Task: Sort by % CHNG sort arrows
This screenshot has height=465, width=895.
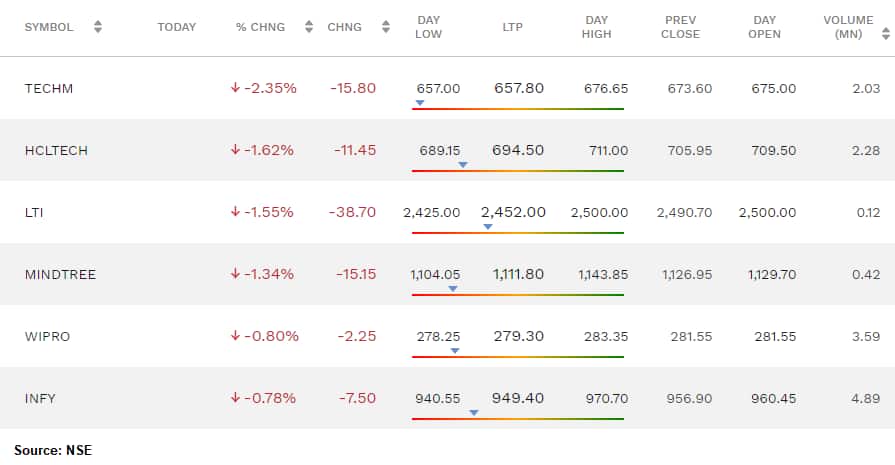Action: (x=309, y=27)
